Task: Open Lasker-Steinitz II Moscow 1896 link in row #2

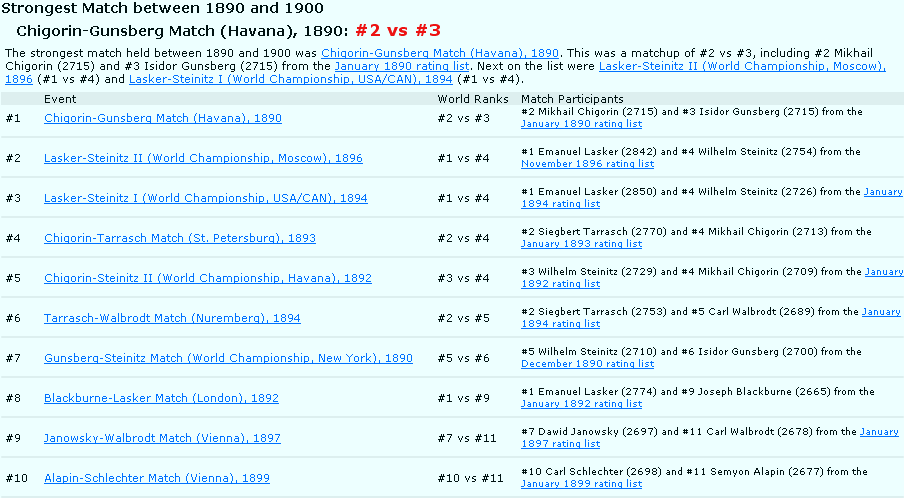Action: [203, 158]
